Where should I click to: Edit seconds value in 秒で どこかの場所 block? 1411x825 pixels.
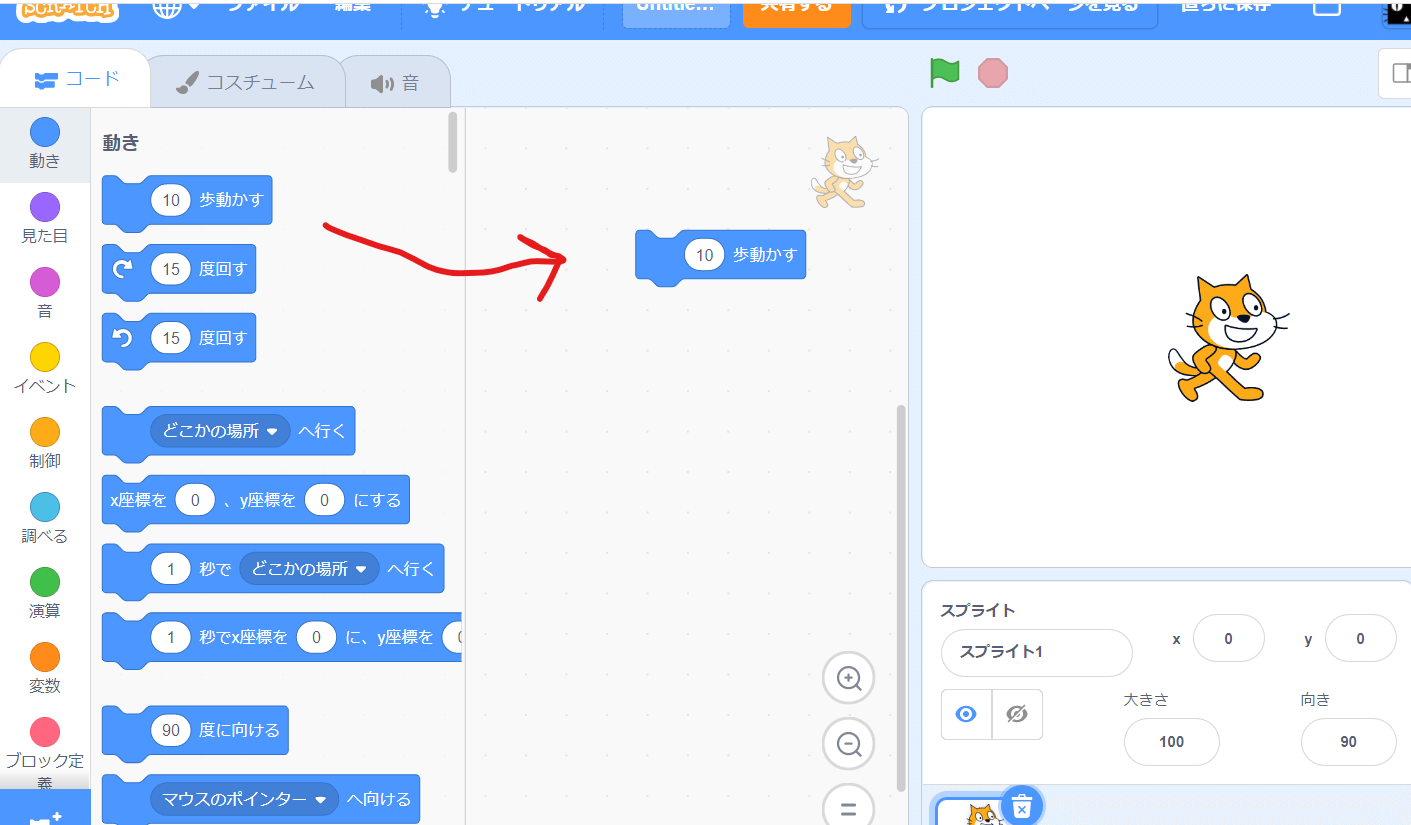point(171,569)
